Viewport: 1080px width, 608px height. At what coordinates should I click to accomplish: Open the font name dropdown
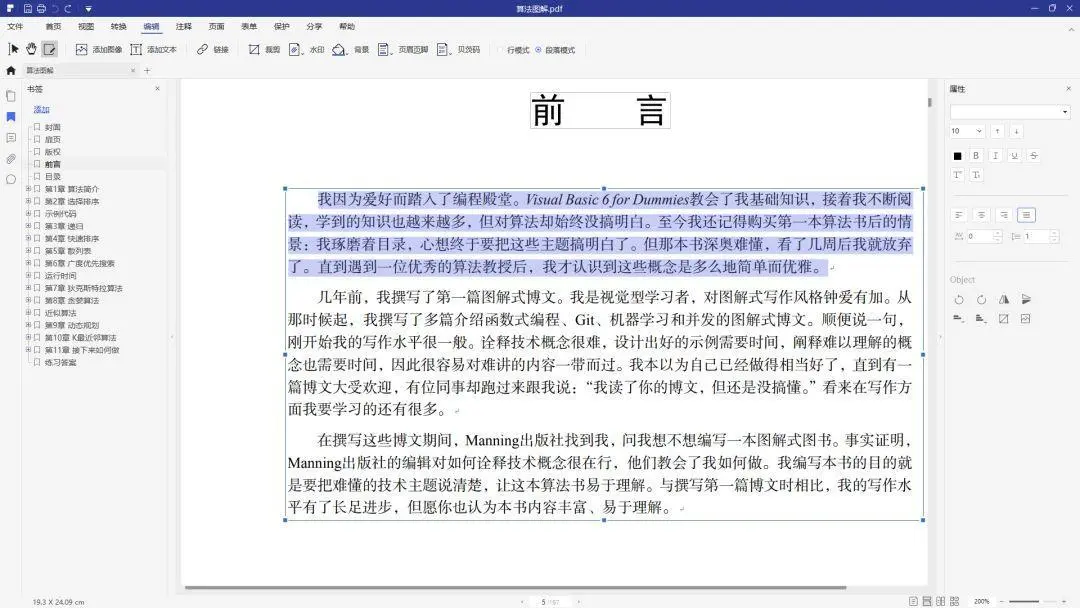click(x=1010, y=112)
